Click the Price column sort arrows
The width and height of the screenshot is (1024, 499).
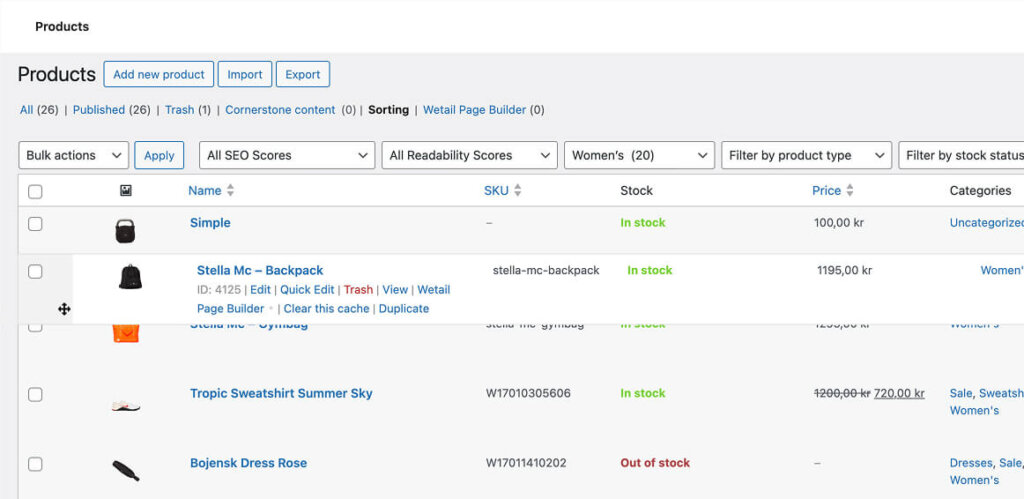pos(849,191)
